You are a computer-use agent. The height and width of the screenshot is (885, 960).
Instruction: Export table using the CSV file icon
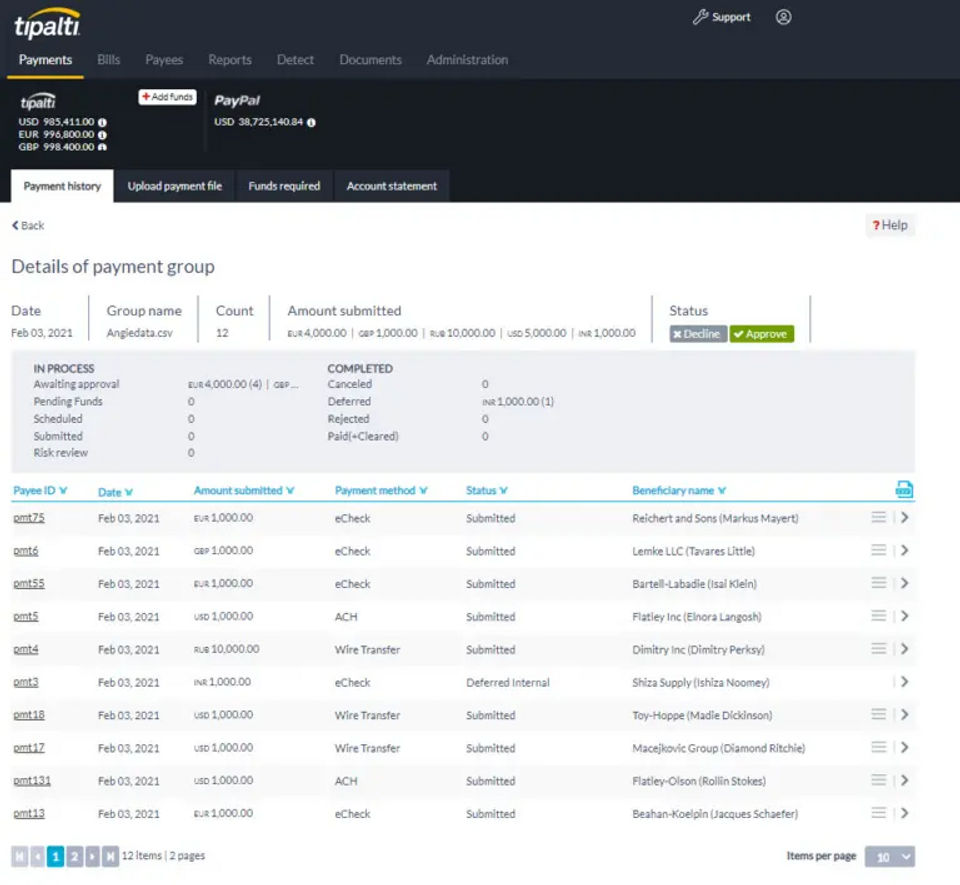tap(904, 490)
